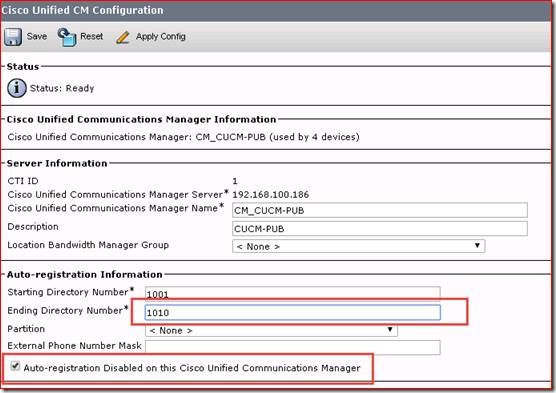
Task: Click the Ending Directory Number label
Action: (x=67, y=310)
